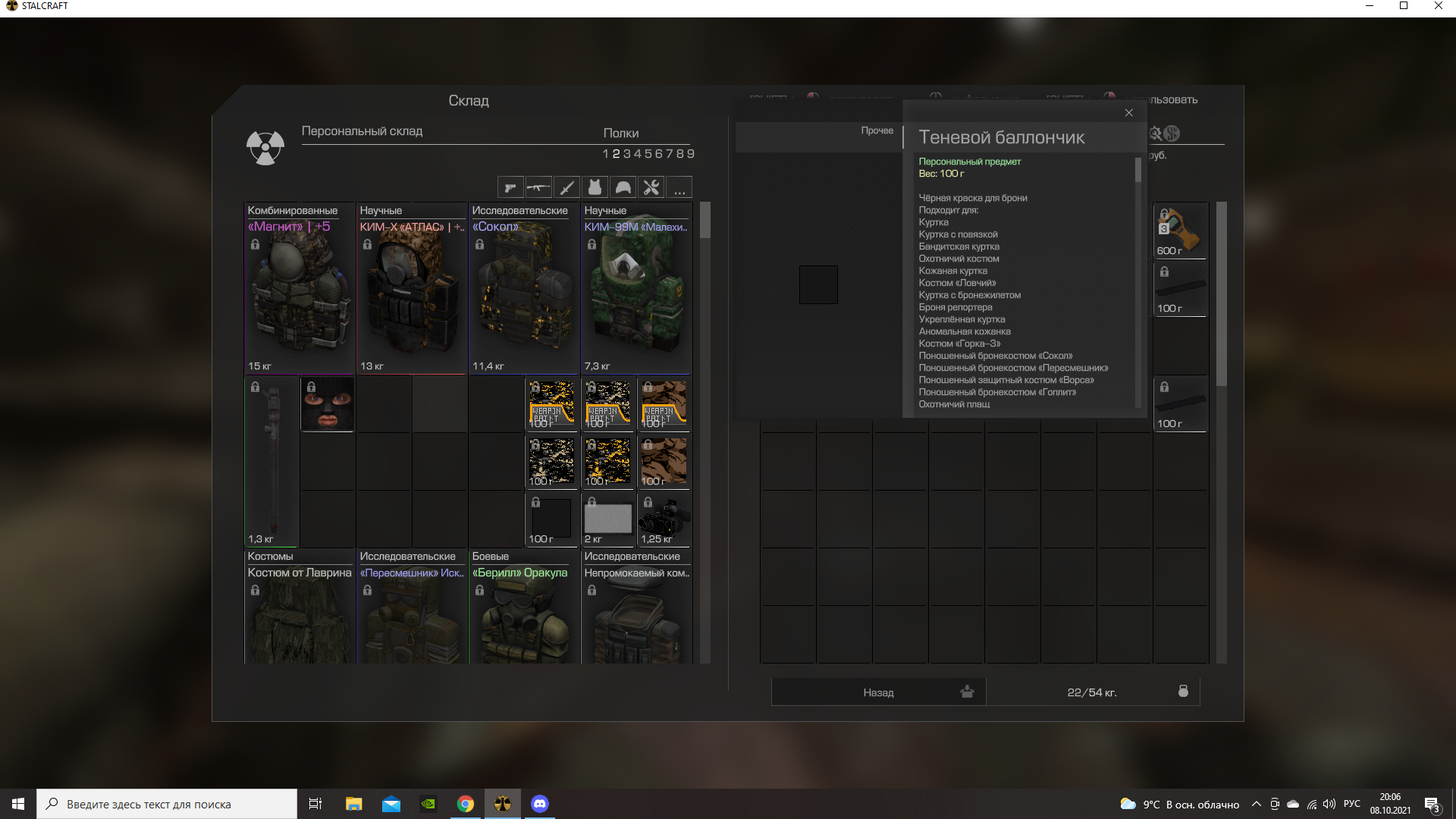
Task: Close the Теневой баллончик tooltip
Action: 1129,113
